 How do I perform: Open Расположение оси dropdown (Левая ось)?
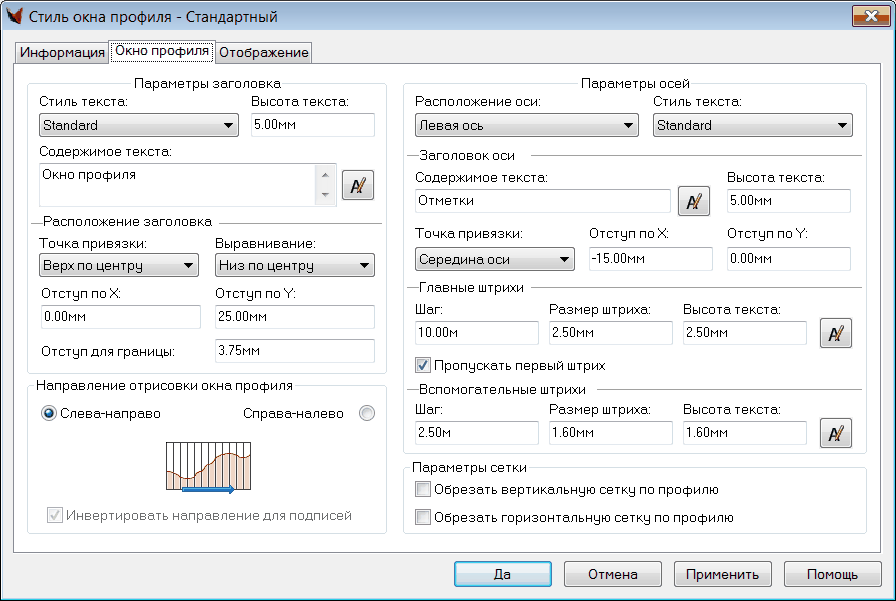[x=526, y=125]
